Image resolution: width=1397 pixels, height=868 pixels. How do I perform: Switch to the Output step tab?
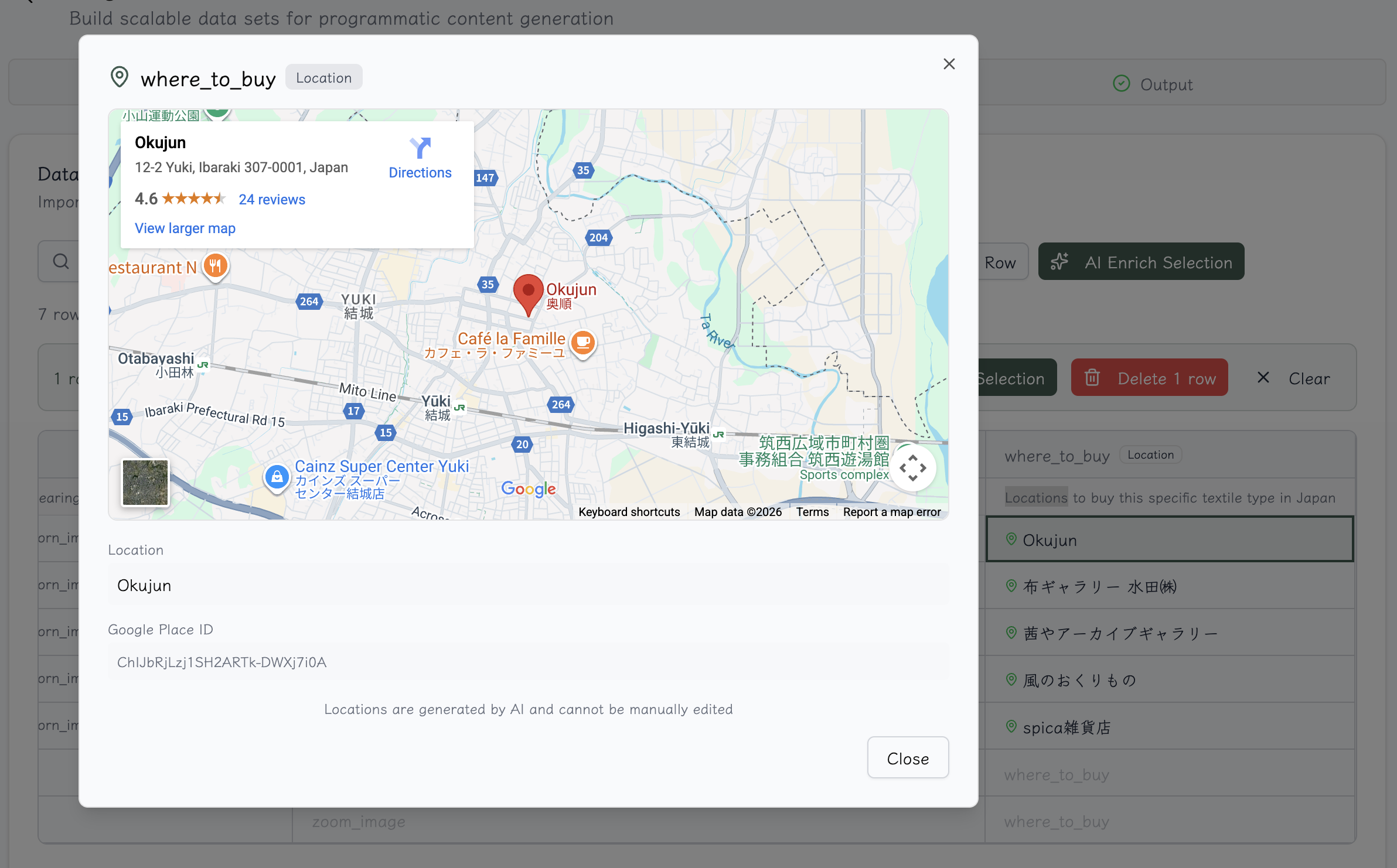[x=1153, y=84]
